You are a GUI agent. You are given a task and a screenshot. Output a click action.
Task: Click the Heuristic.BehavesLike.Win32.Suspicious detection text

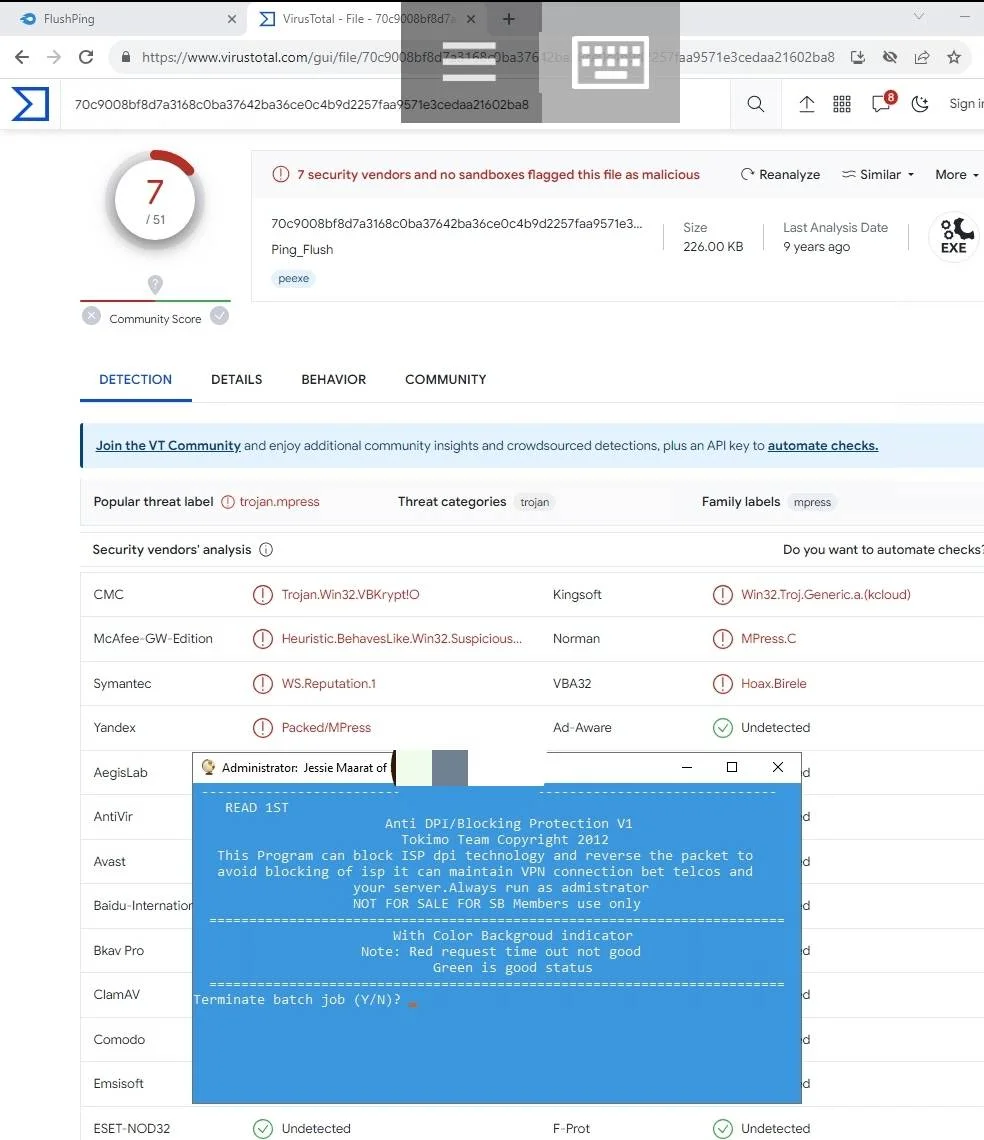coord(401,639)
